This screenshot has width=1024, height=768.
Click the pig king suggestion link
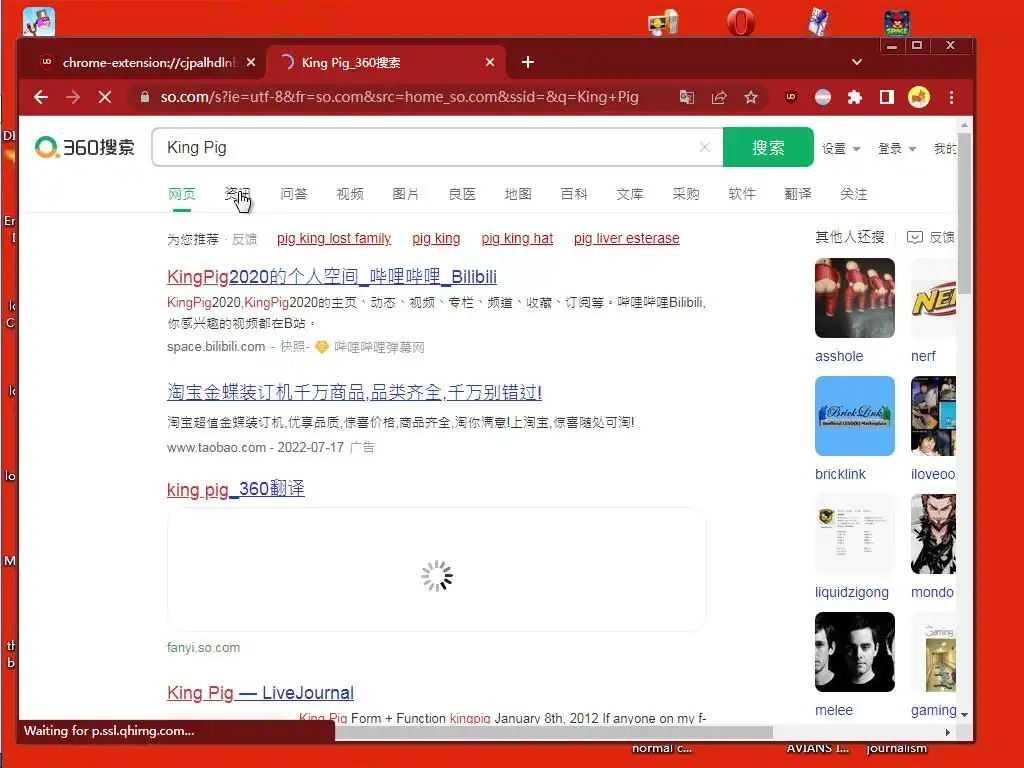click(x=436, y=238)
